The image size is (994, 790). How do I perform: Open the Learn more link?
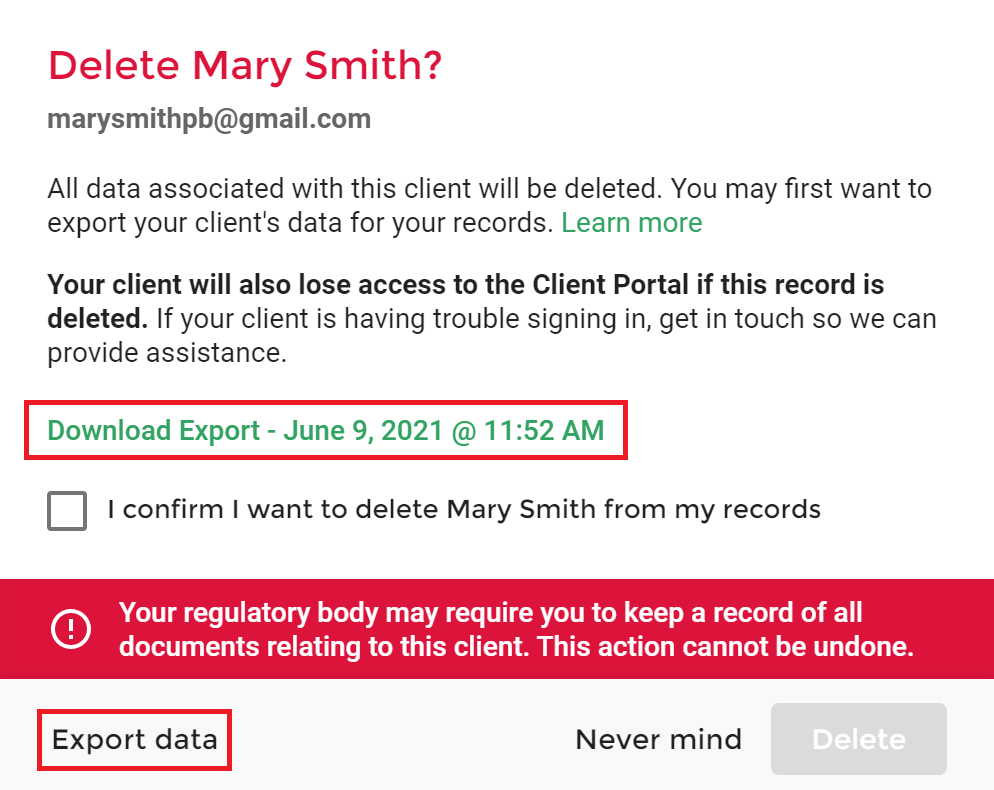click(x=631, y=223)
